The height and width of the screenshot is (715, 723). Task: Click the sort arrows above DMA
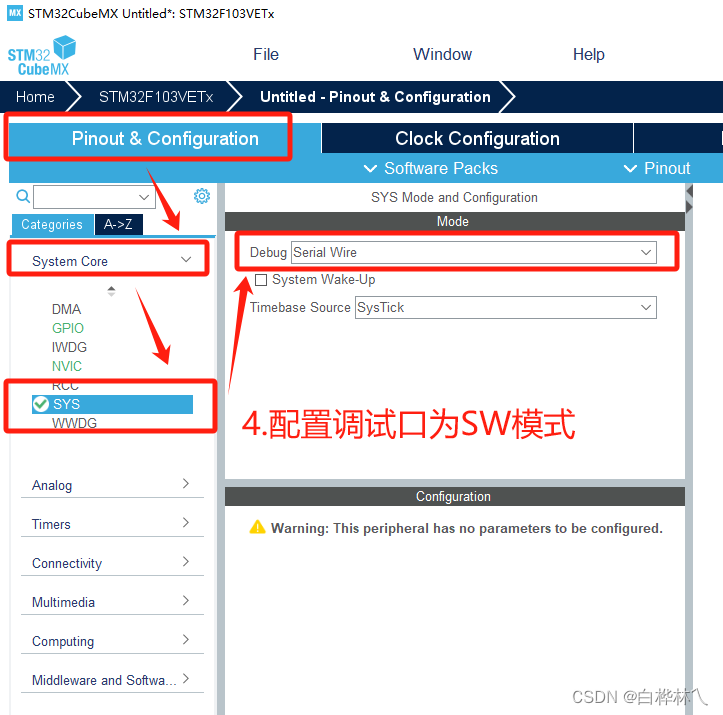[111, 291]
